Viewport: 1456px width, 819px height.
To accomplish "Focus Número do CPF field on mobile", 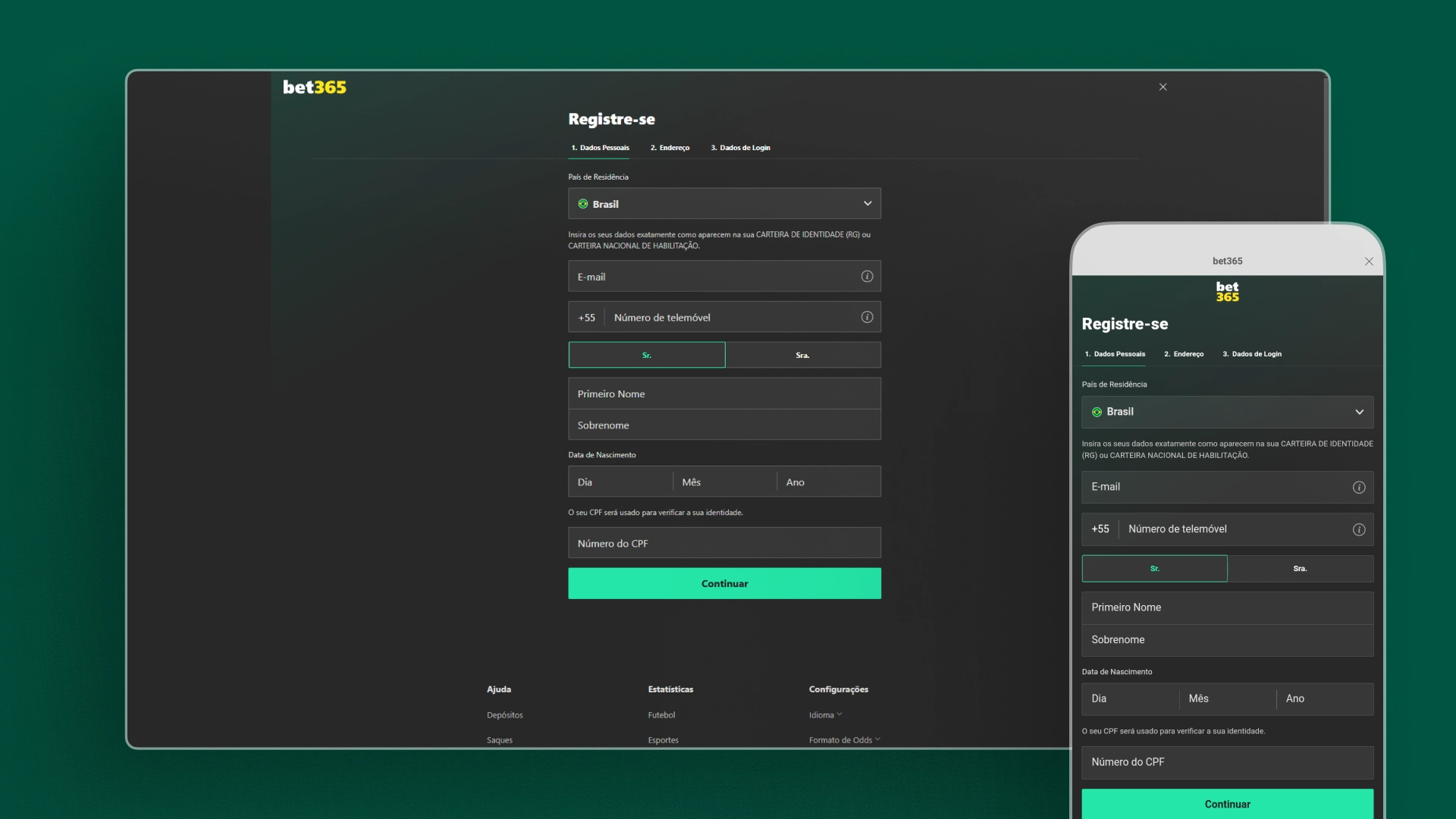I will pos(1228,762).
